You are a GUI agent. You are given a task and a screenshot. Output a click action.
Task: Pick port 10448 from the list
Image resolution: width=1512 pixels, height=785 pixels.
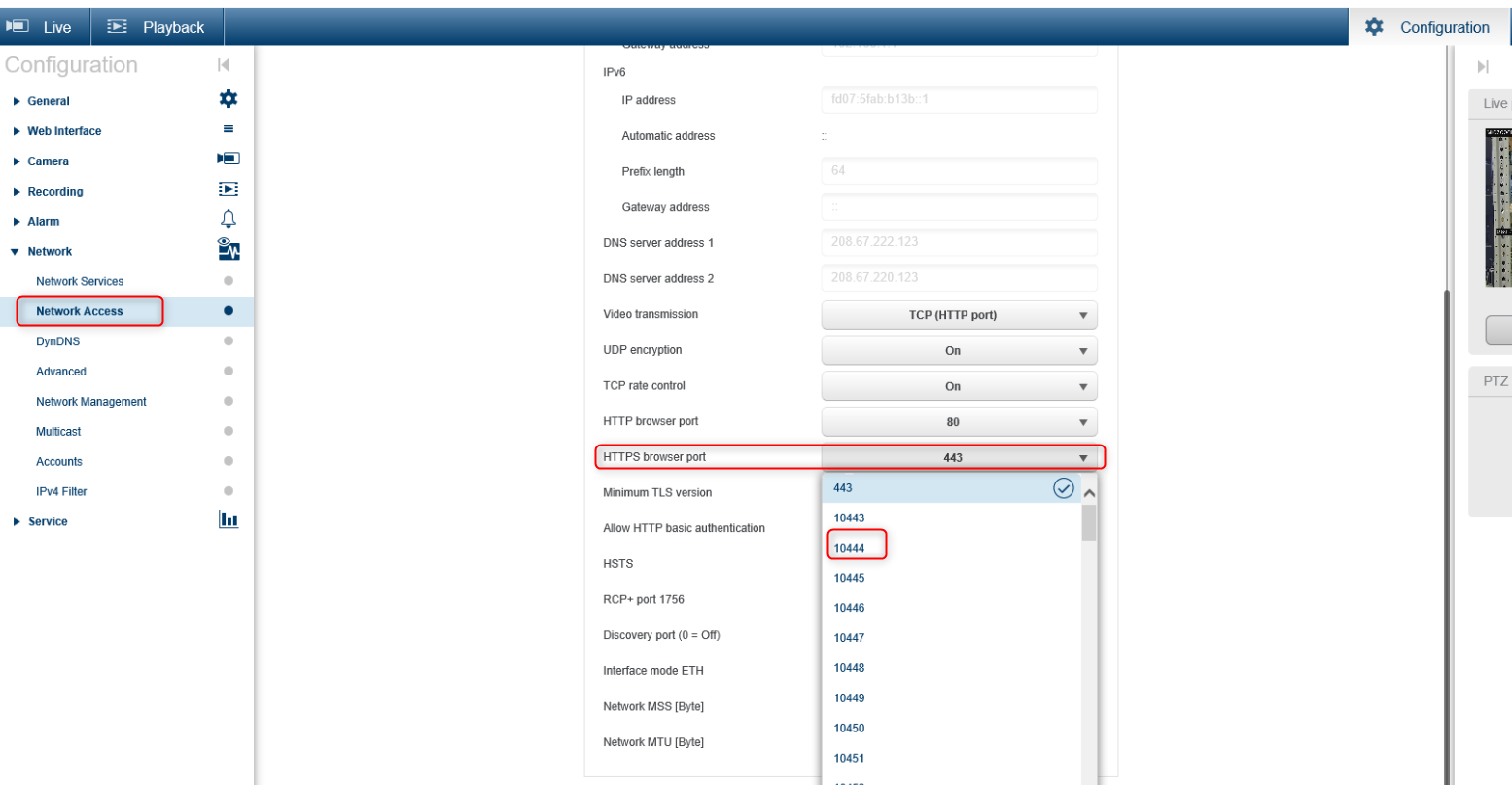[951, 669]
